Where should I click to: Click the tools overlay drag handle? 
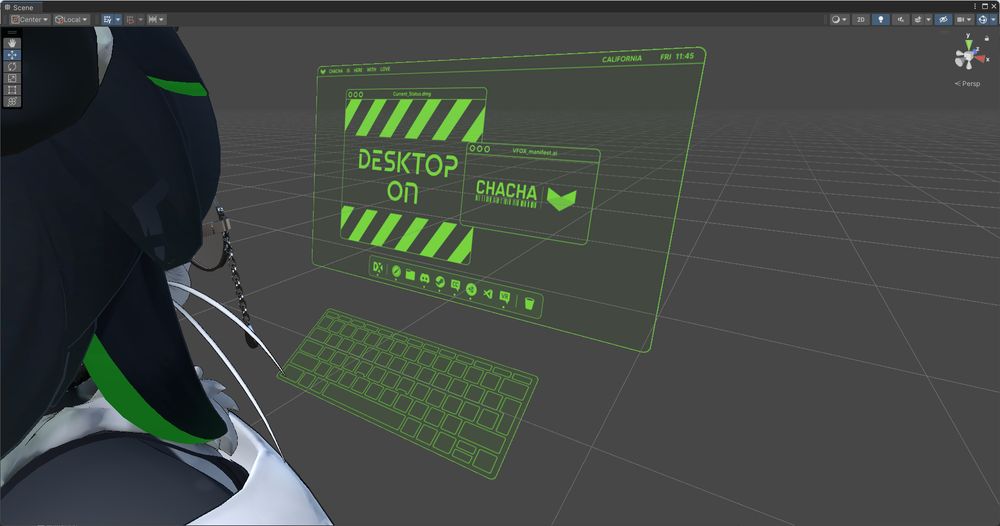point(12,32)
